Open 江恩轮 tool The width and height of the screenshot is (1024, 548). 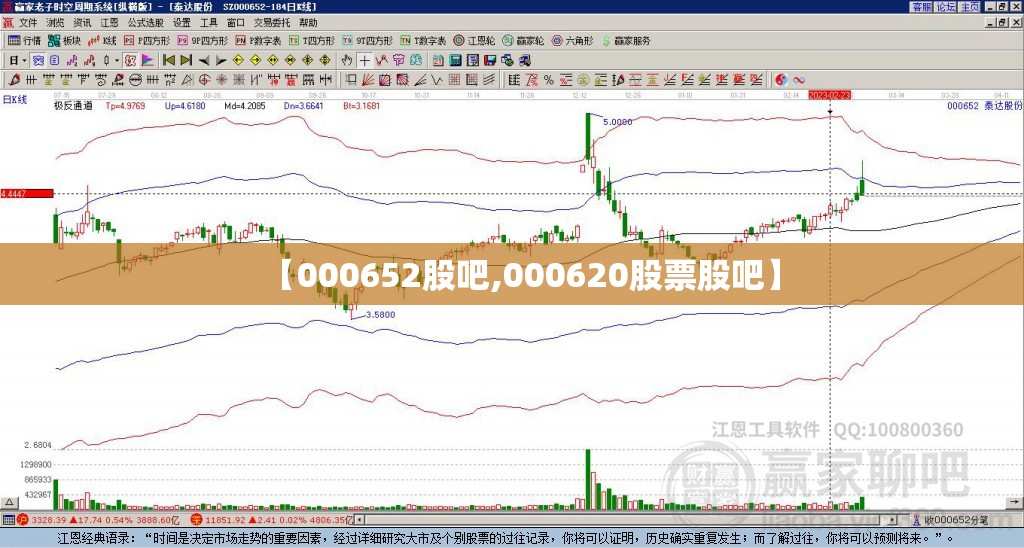(474, 40)
